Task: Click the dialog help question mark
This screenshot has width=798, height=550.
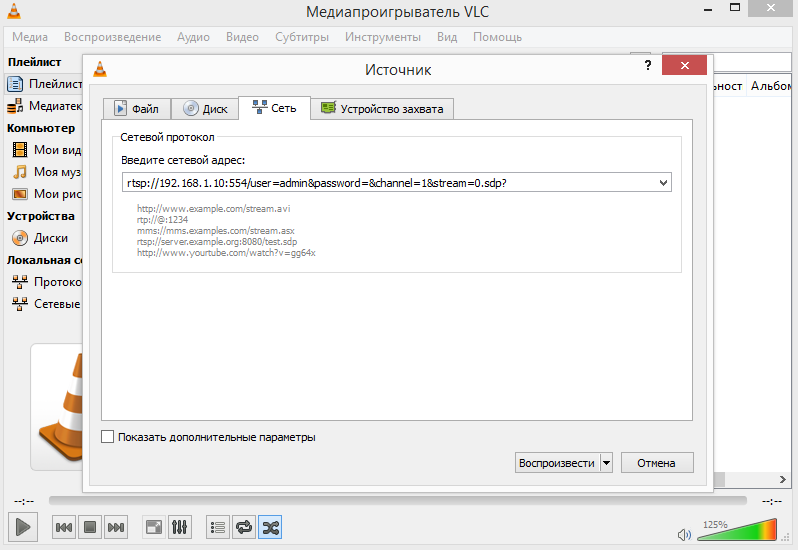Action: click(x=647, y=65)
